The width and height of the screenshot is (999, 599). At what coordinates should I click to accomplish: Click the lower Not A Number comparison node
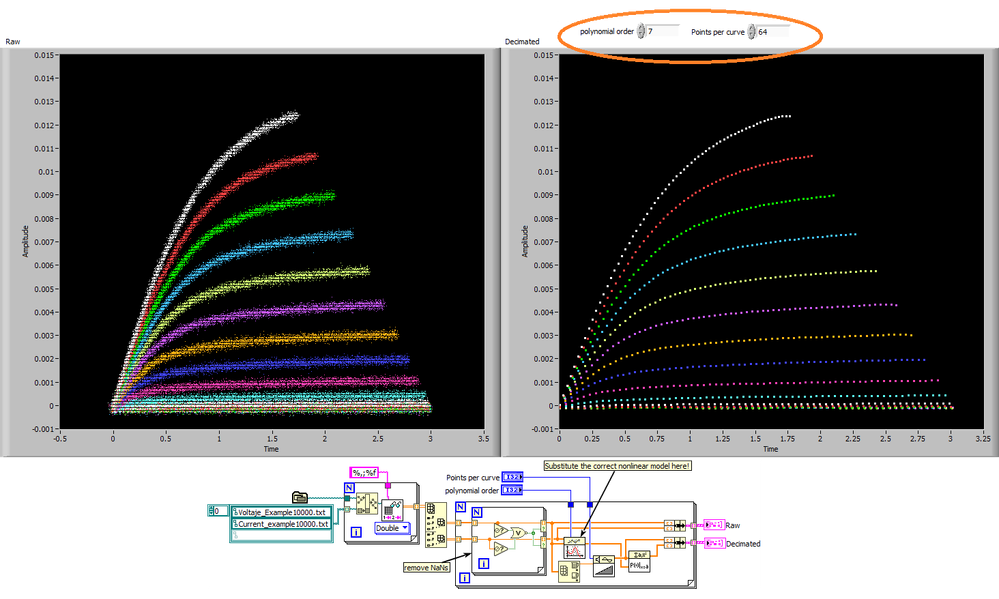500,549
